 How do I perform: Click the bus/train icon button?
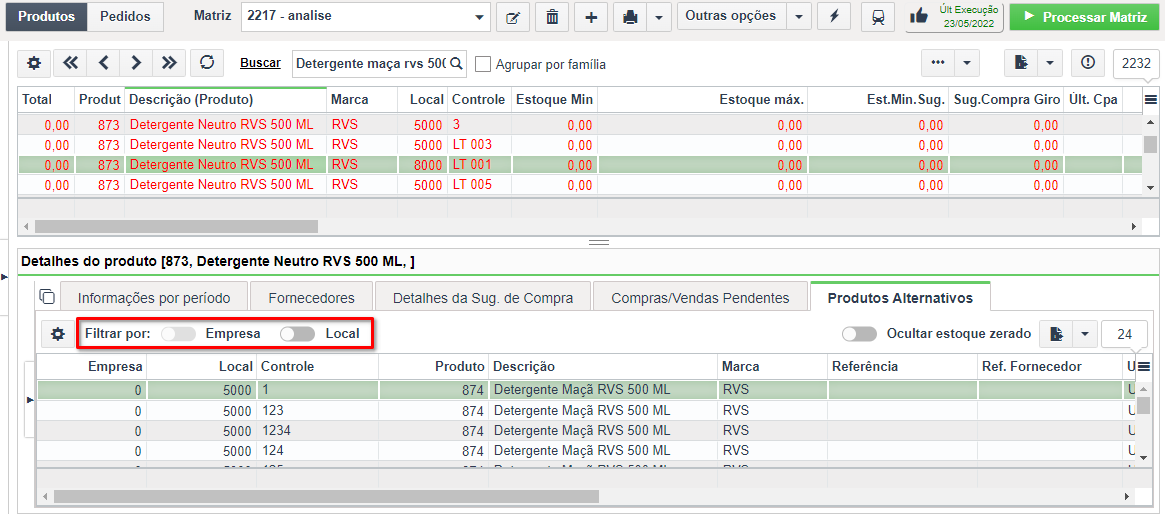click(878, 17)
